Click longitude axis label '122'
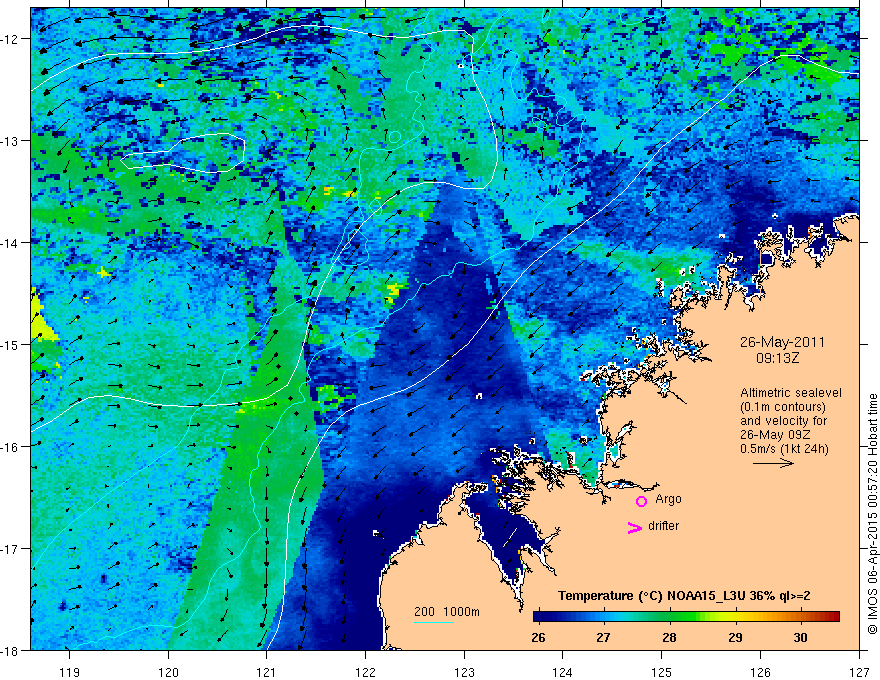Screen dimensions: 880x680 (365, 672)
